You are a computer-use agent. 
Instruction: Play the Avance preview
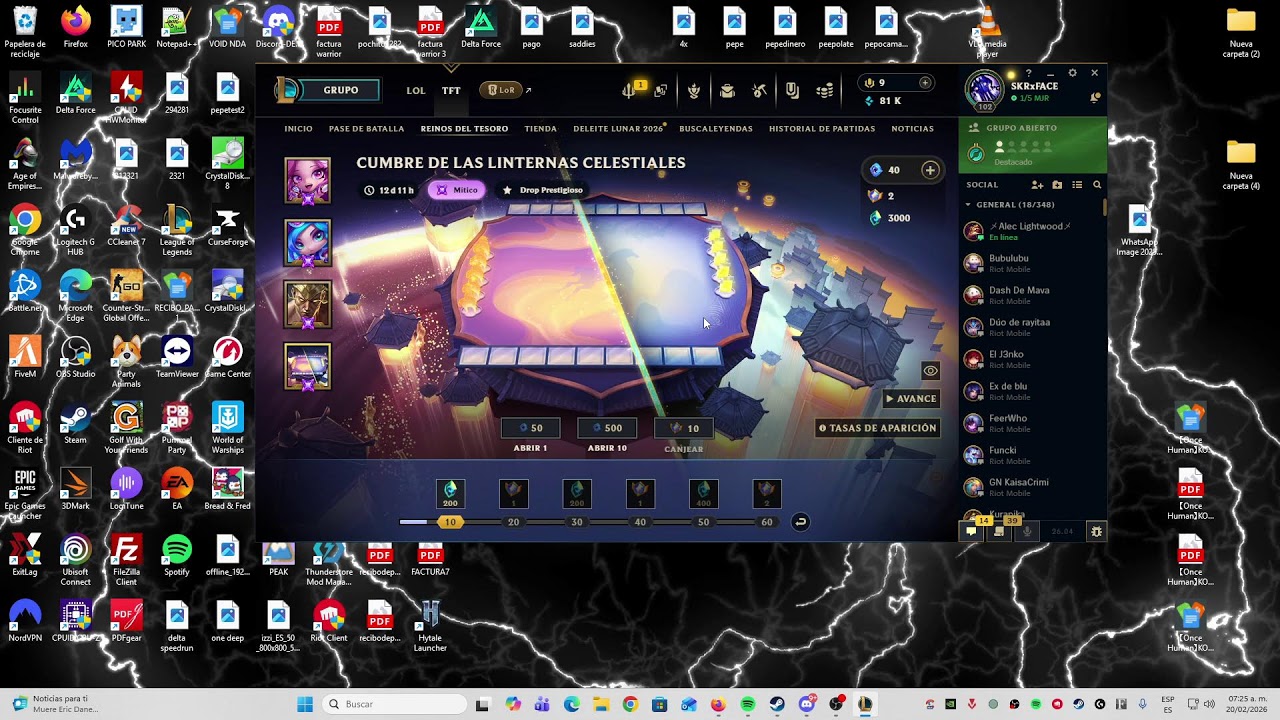coord(911,399)
